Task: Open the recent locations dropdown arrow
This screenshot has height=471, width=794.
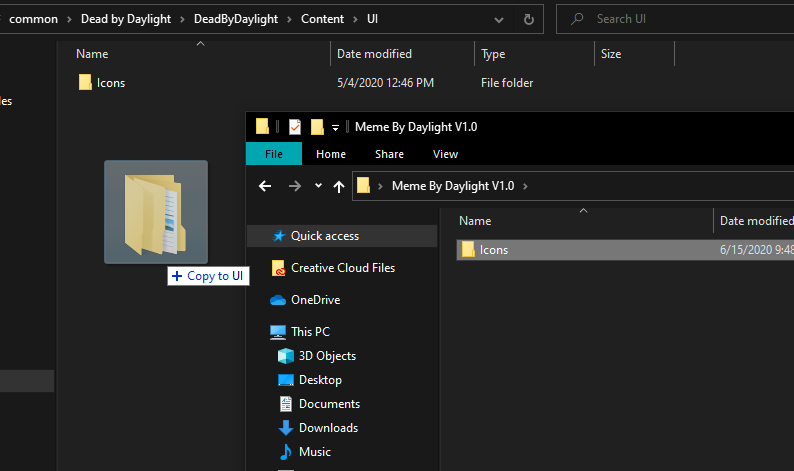Action: [318, 186]
